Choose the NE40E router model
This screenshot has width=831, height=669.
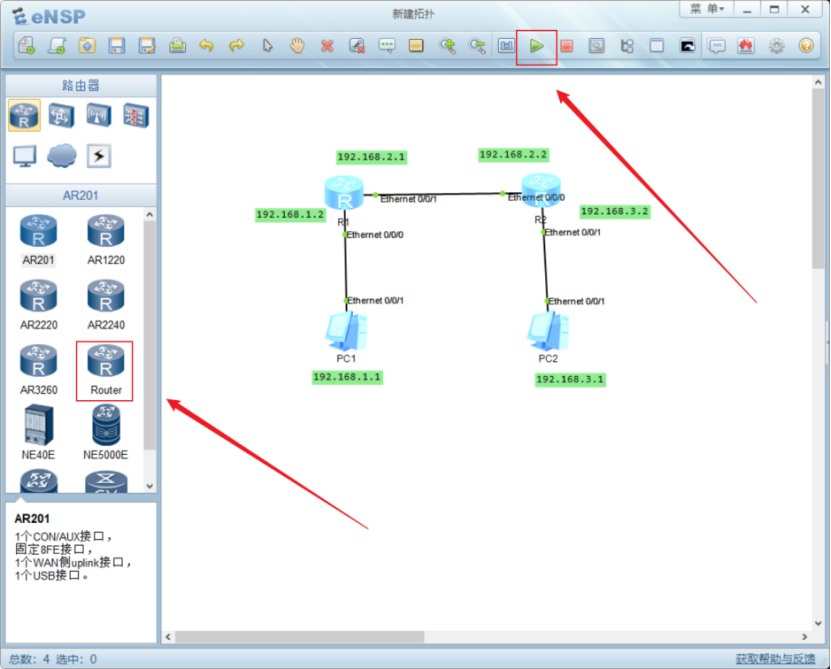coord(38,432)
